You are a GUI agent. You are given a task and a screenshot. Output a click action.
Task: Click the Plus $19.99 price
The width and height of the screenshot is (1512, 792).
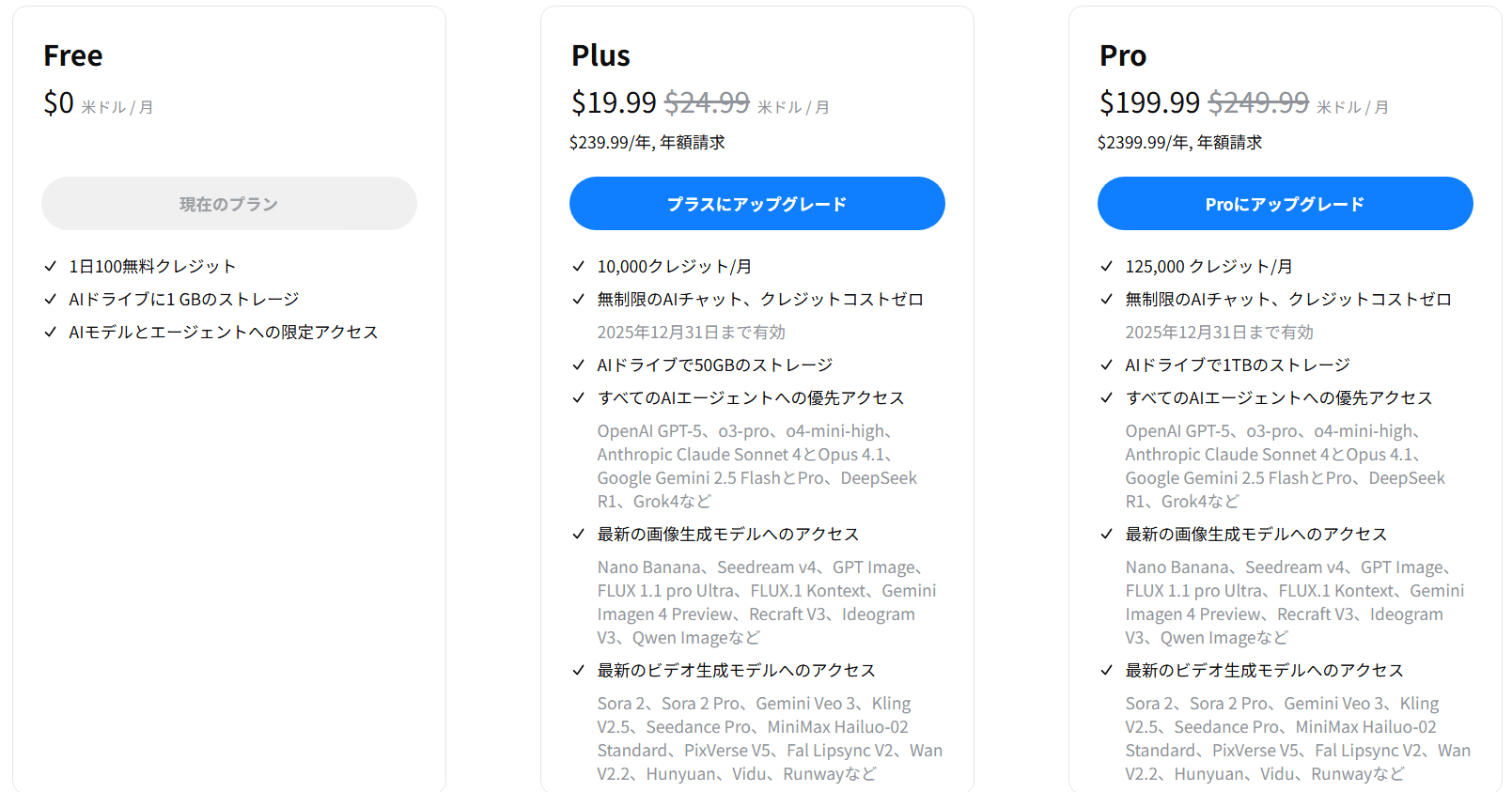[614, 102]
